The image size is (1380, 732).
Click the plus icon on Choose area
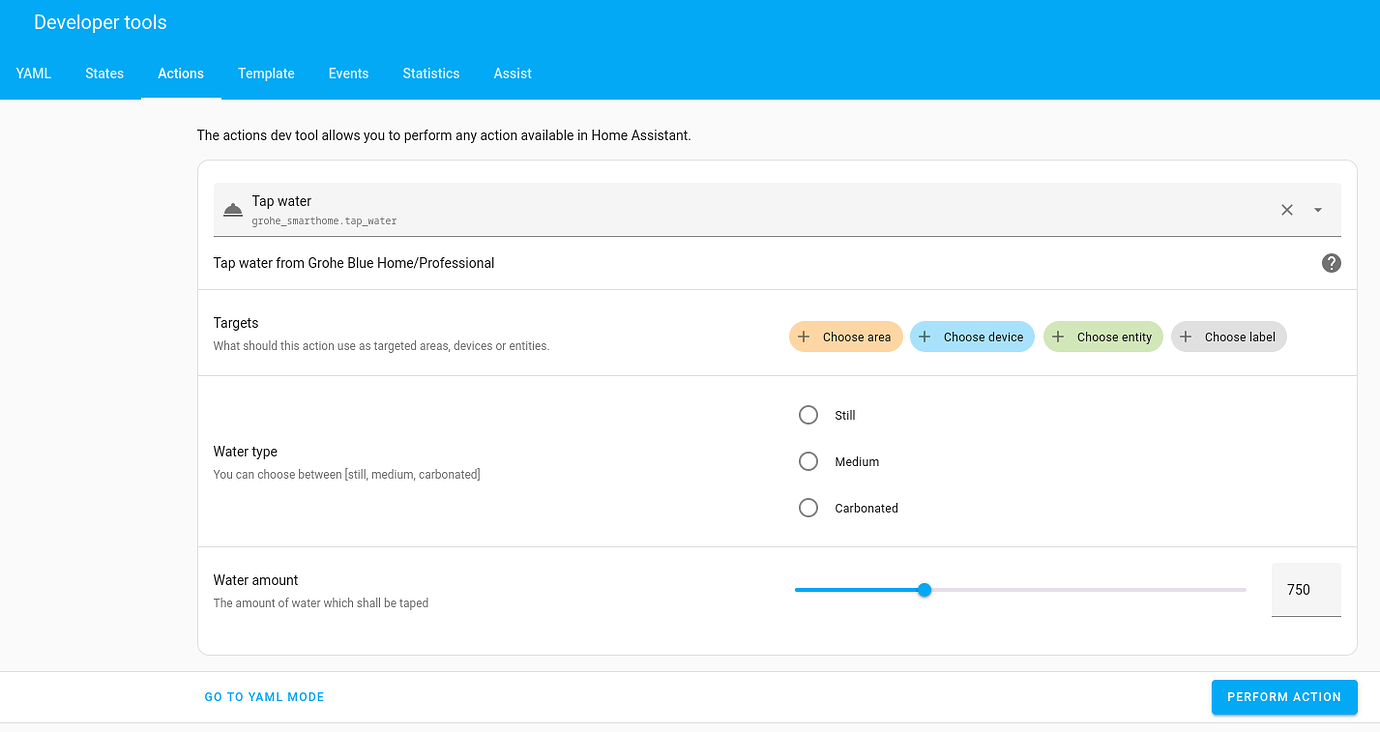804,337
